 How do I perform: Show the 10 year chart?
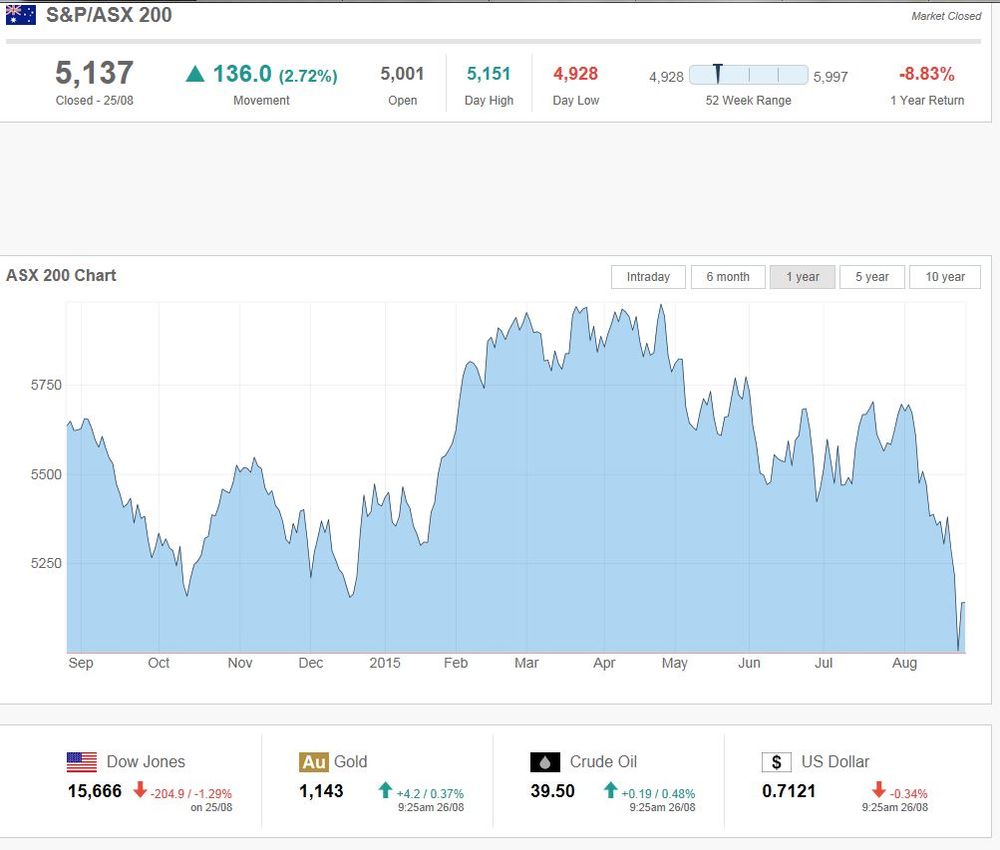(x=945, y=277)
